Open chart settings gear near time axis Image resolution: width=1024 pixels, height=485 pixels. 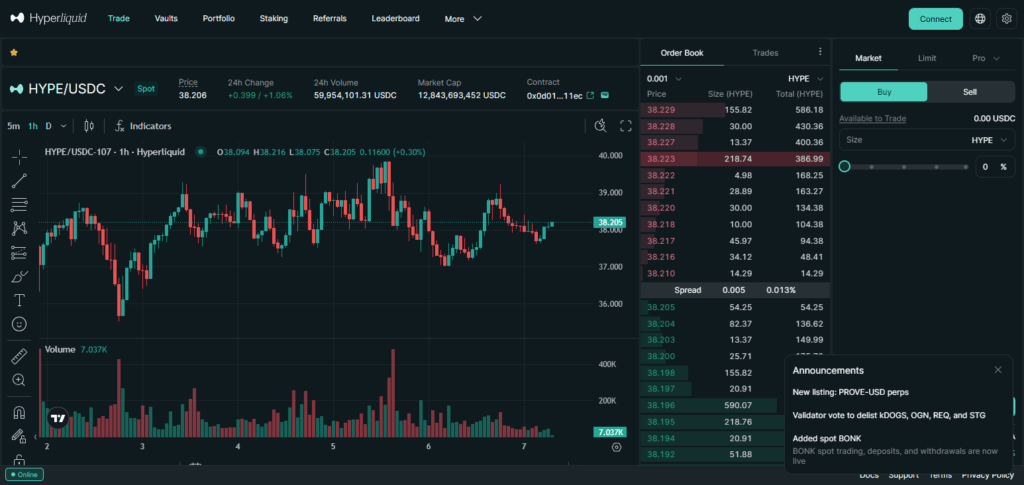(616, 447)
